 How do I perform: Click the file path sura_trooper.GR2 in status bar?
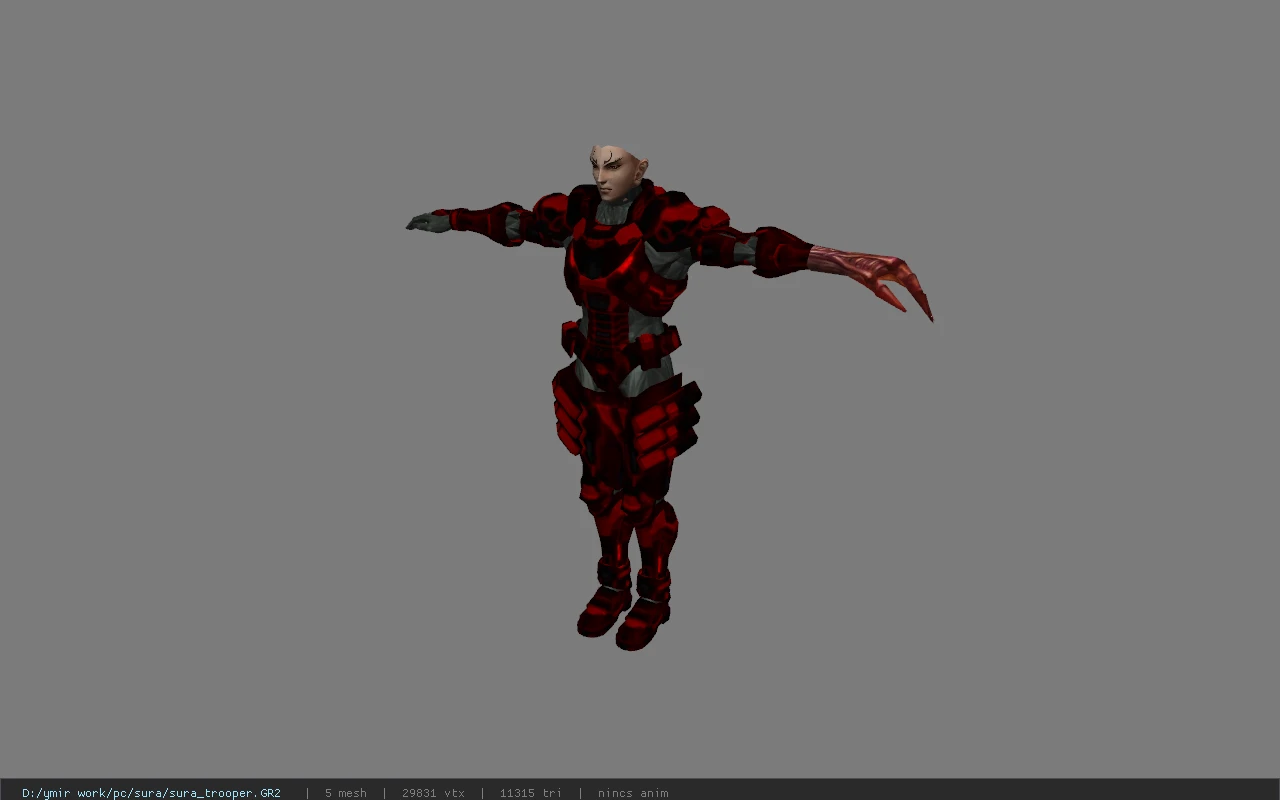coord(151,793)
